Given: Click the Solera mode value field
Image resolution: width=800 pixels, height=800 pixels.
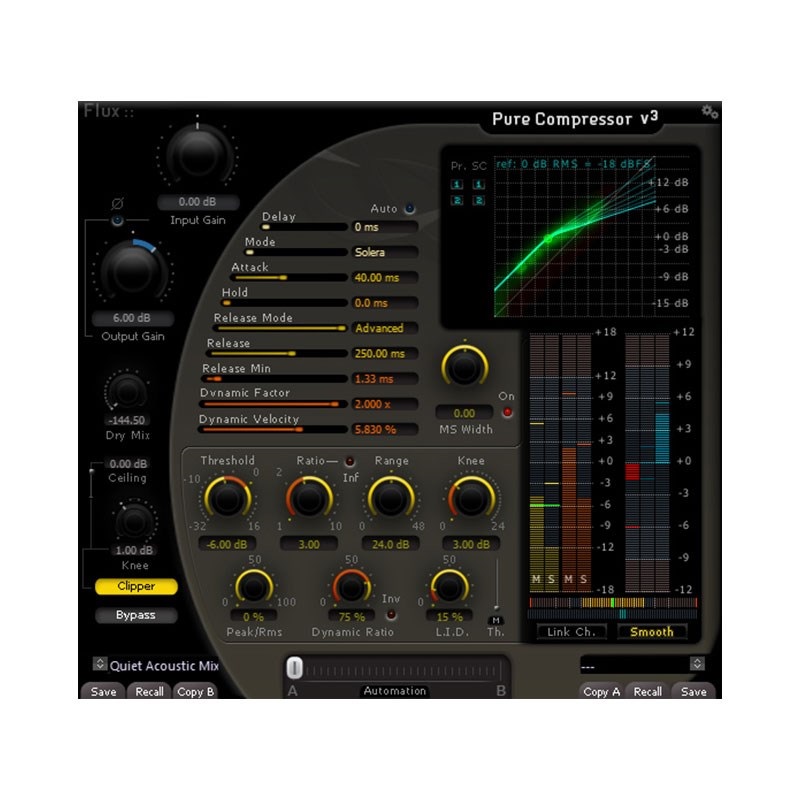Looking at the screenshot, I should 384,252.
